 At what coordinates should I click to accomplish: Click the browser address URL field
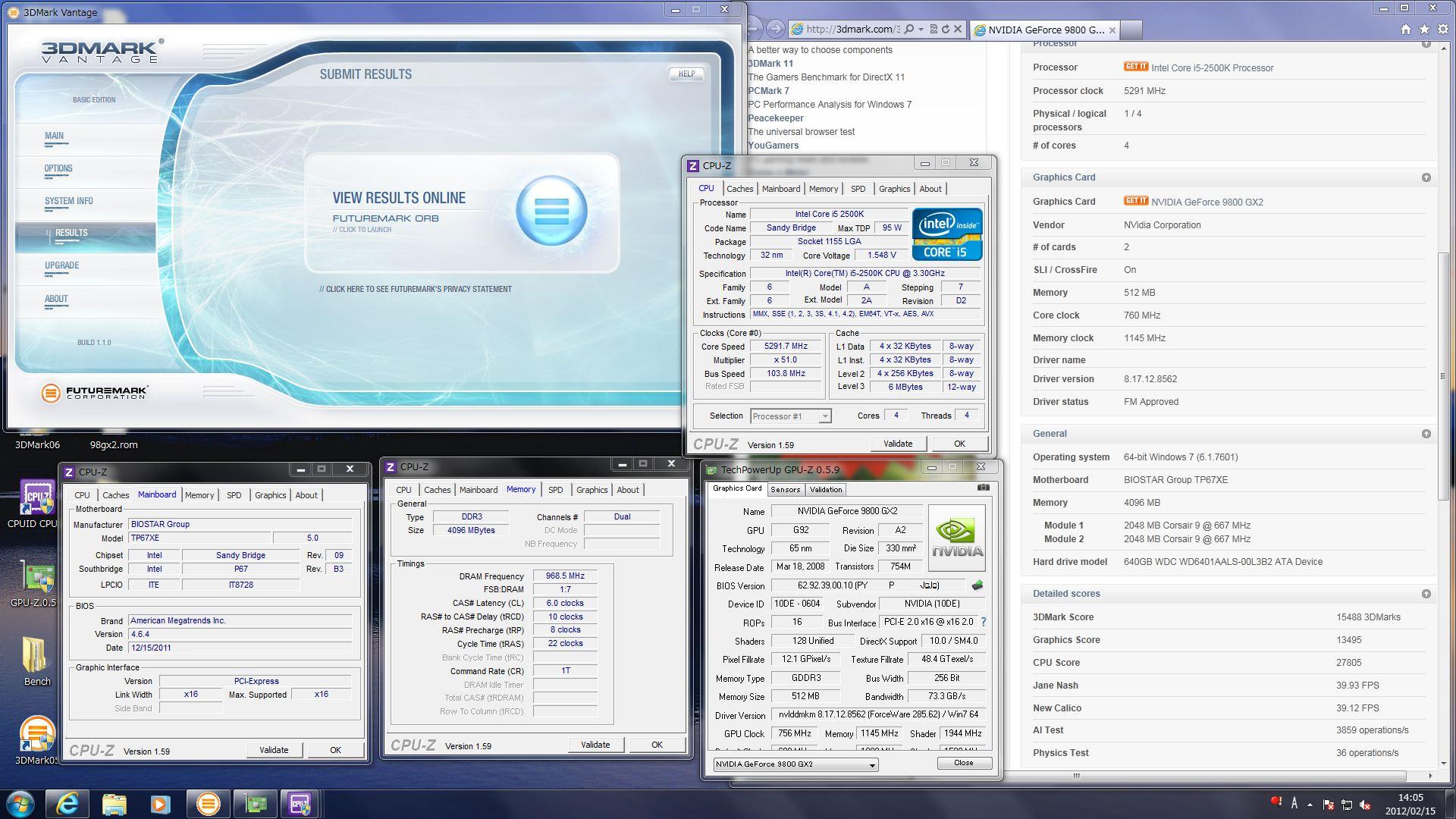click(x=852, y=30)
